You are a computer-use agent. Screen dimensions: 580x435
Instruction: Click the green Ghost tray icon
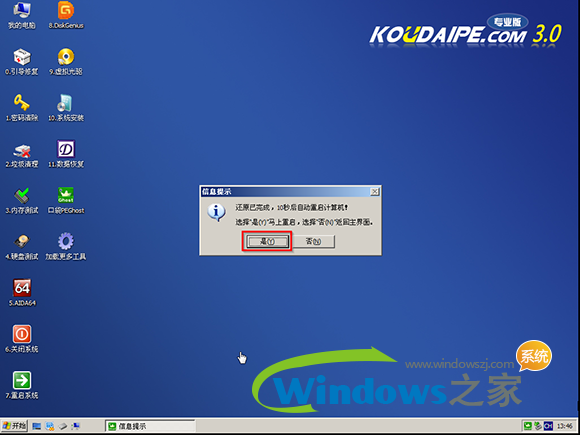click(528, 426)
